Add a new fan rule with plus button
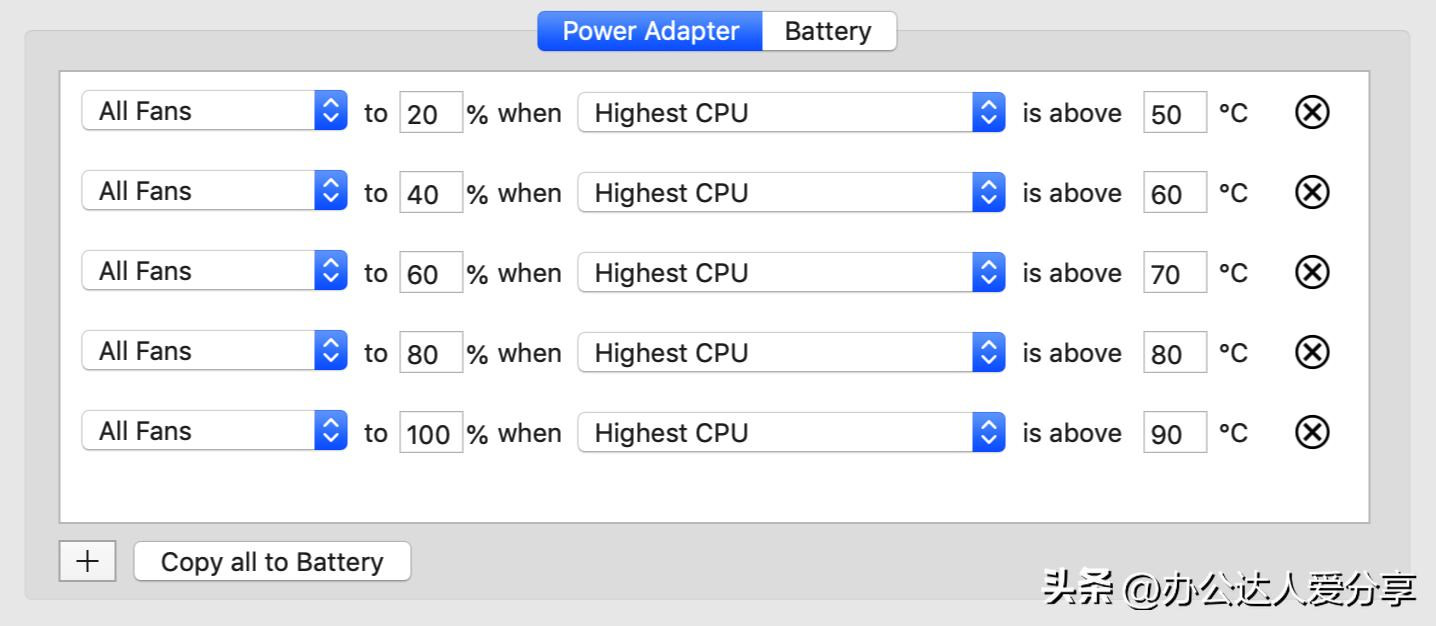This screenshot has height=626, width=1436. click(87, 561)
